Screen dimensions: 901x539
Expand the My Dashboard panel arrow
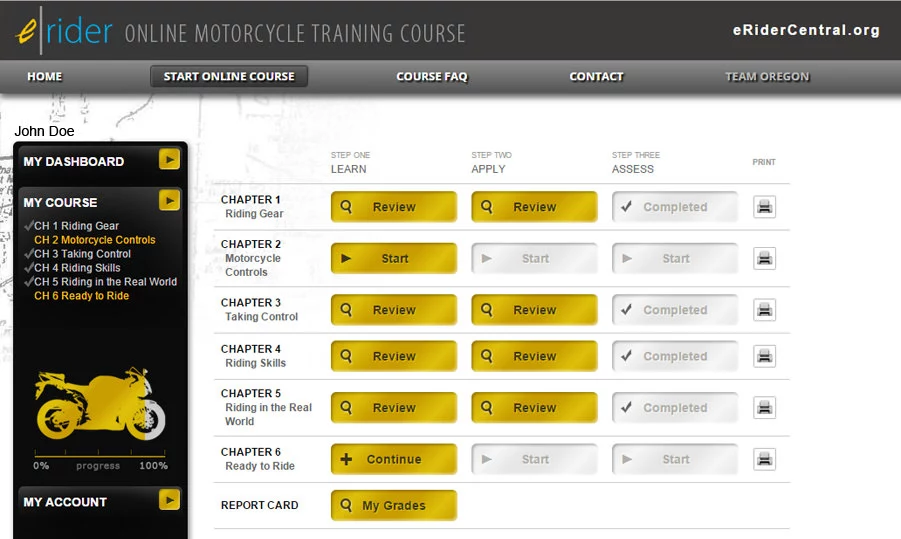pos(169,160)
